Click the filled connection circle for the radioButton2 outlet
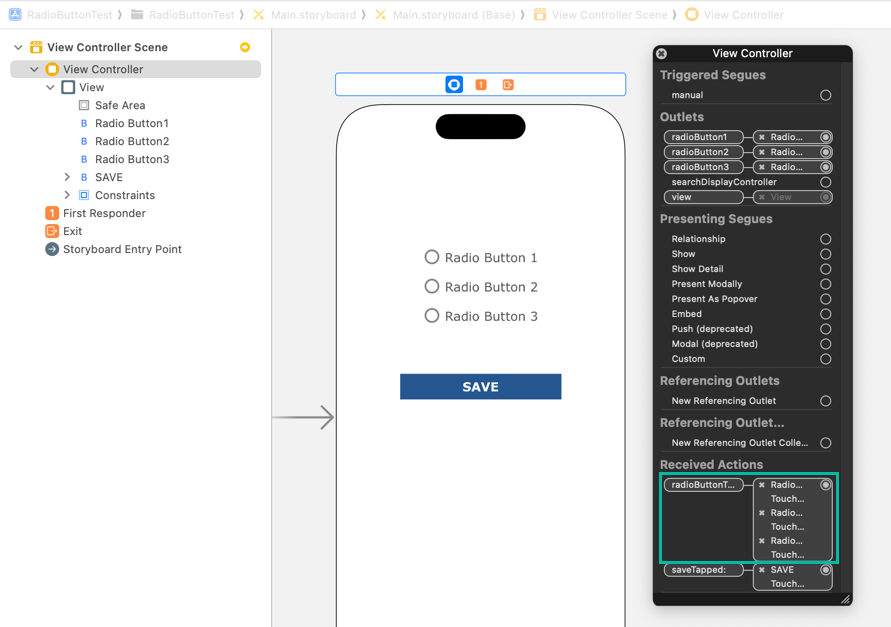 pos(825,152)
